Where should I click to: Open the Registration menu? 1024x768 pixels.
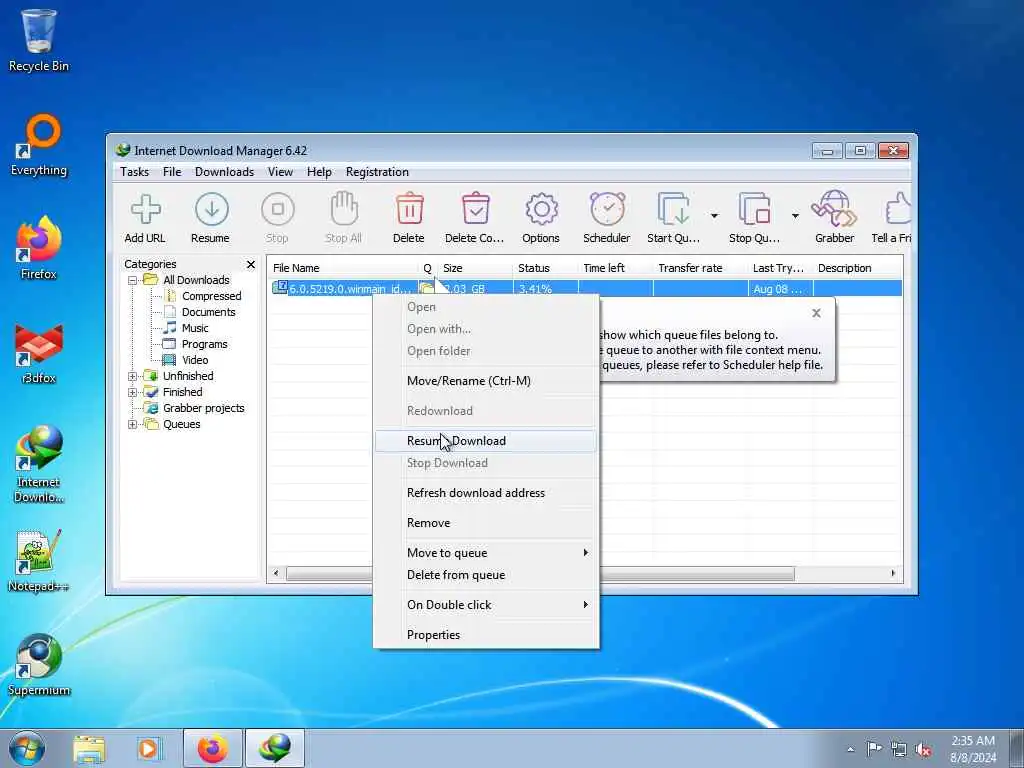pyautogui.click(x=377, y=172)
